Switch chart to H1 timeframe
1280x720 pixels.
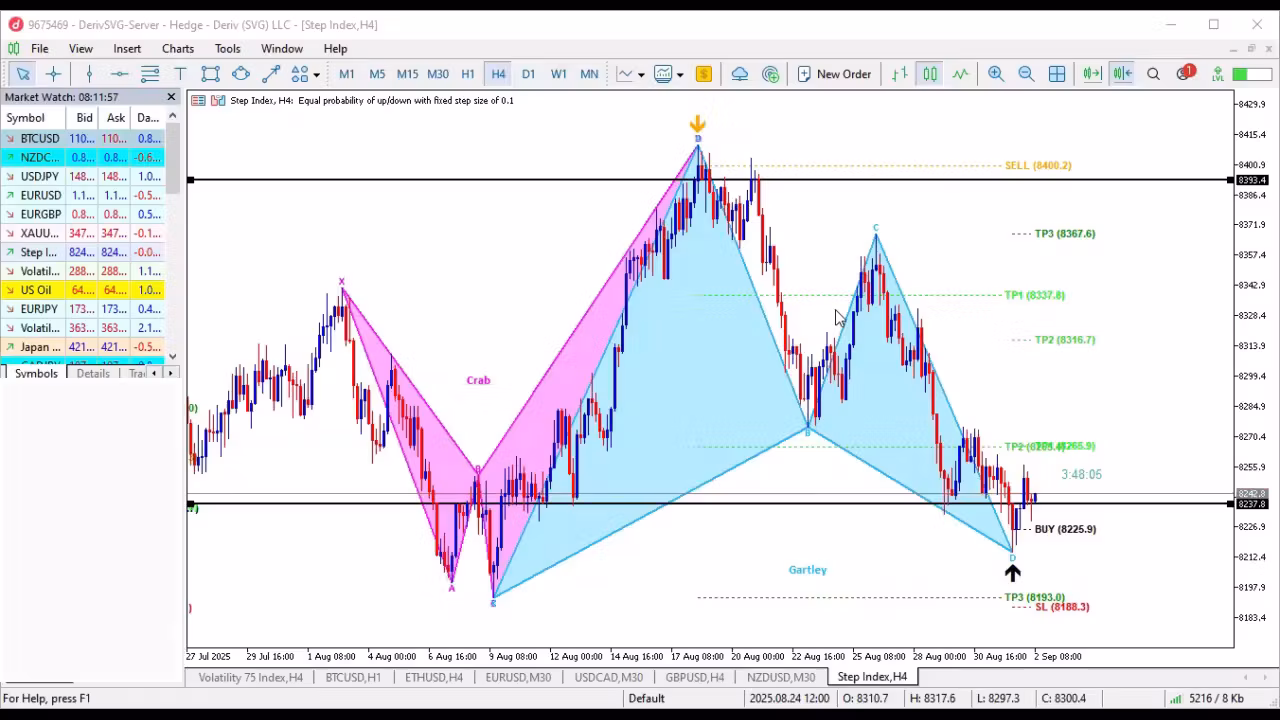pos(468,74)
